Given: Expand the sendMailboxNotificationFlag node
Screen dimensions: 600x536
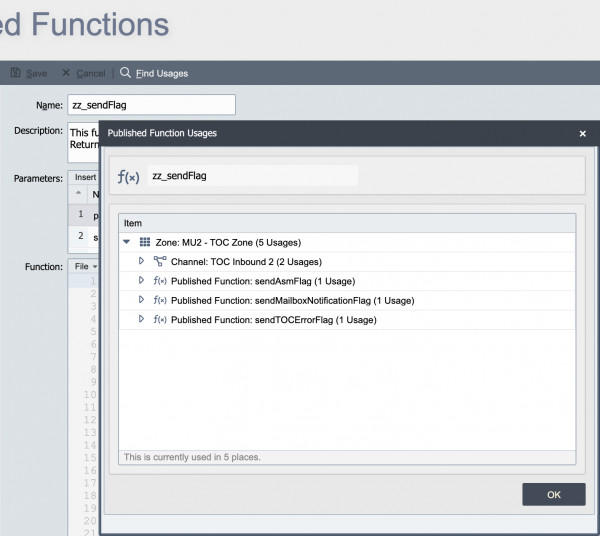Looking at the screenshot, I should pyautogui.click(x=141, y=300).
